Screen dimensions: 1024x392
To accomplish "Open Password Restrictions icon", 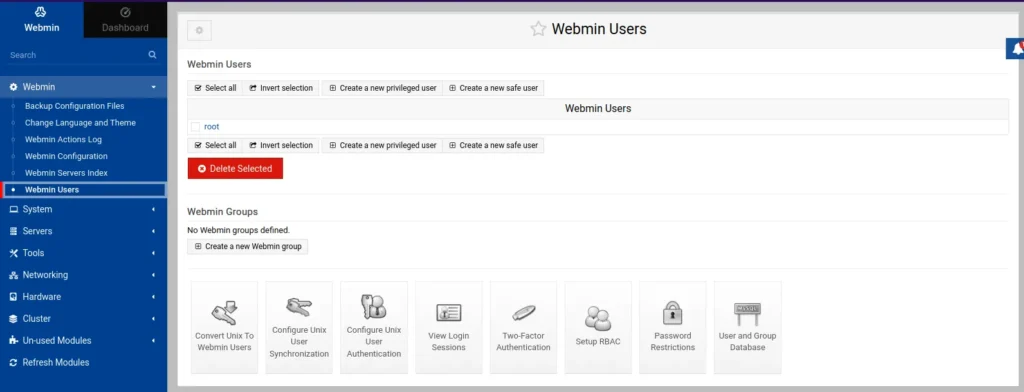I will pos(673,327).
